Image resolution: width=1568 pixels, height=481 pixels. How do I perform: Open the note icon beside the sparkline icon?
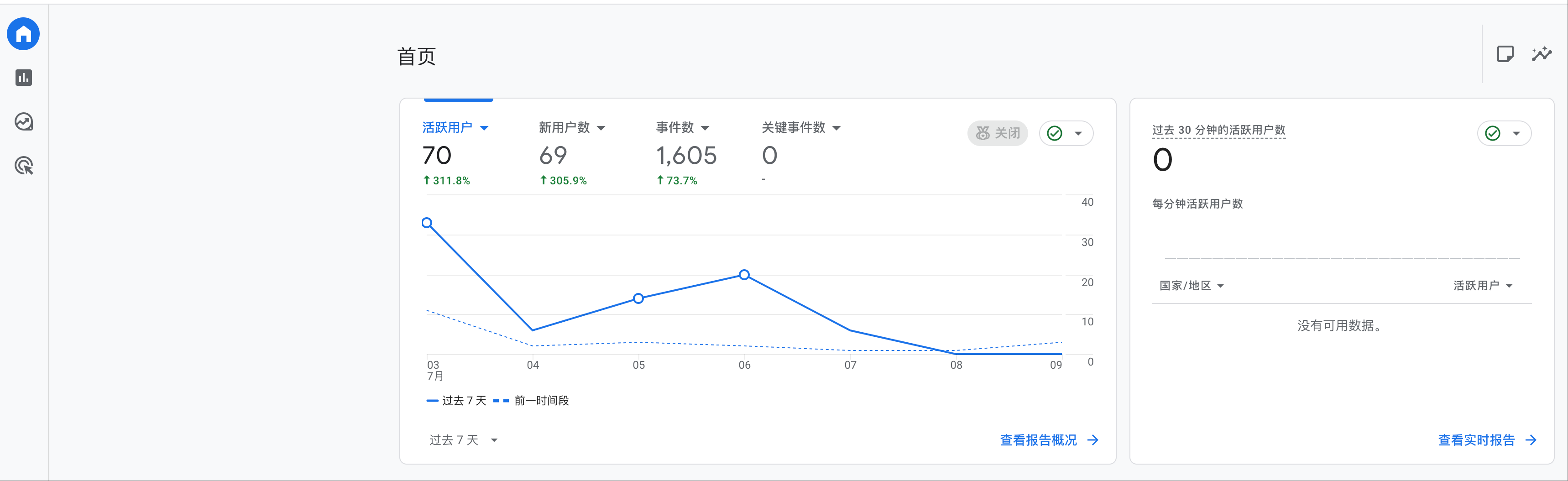click(1505, 54)
